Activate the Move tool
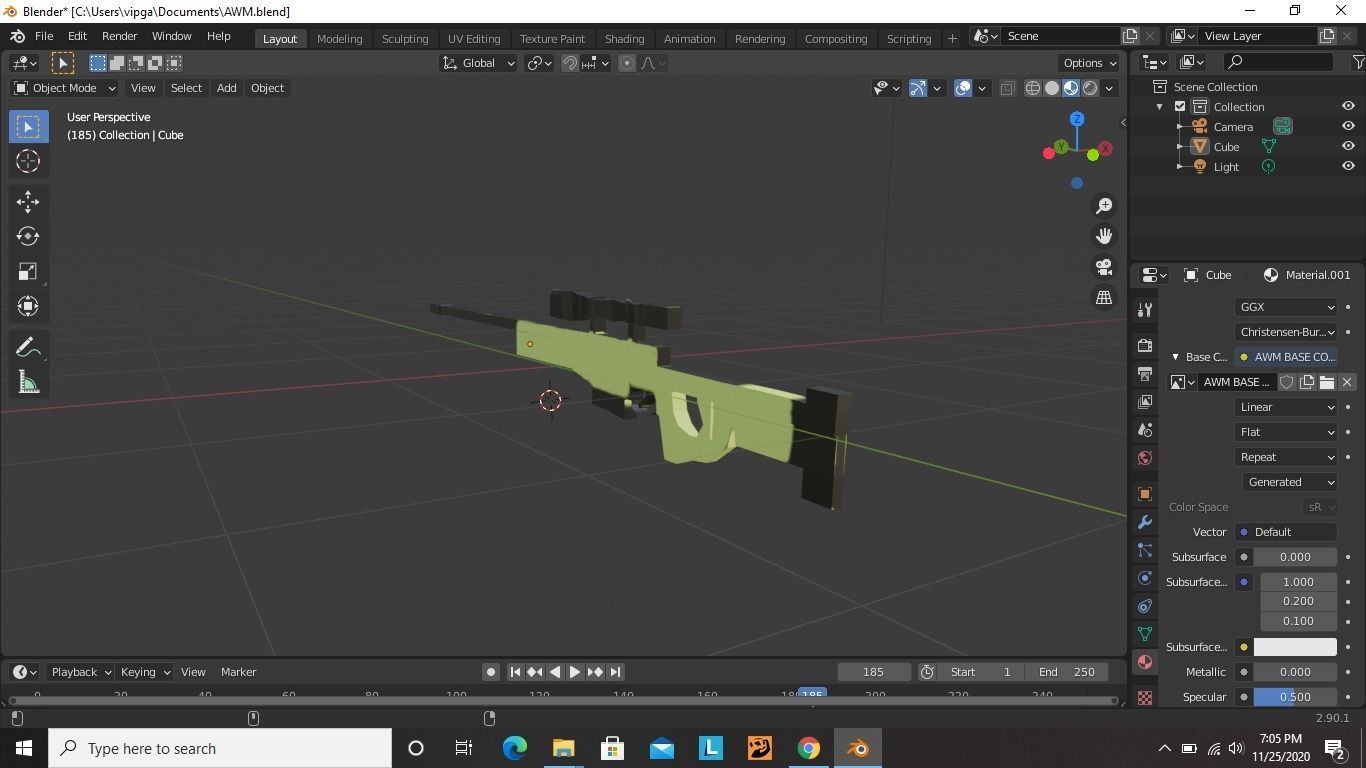The width and height of the screenshot is (1366, 768). coord(28,201)
